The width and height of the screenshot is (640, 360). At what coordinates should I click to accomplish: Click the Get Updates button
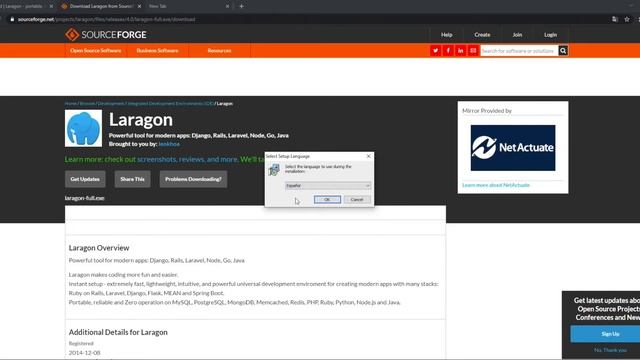tap(85, 179)
